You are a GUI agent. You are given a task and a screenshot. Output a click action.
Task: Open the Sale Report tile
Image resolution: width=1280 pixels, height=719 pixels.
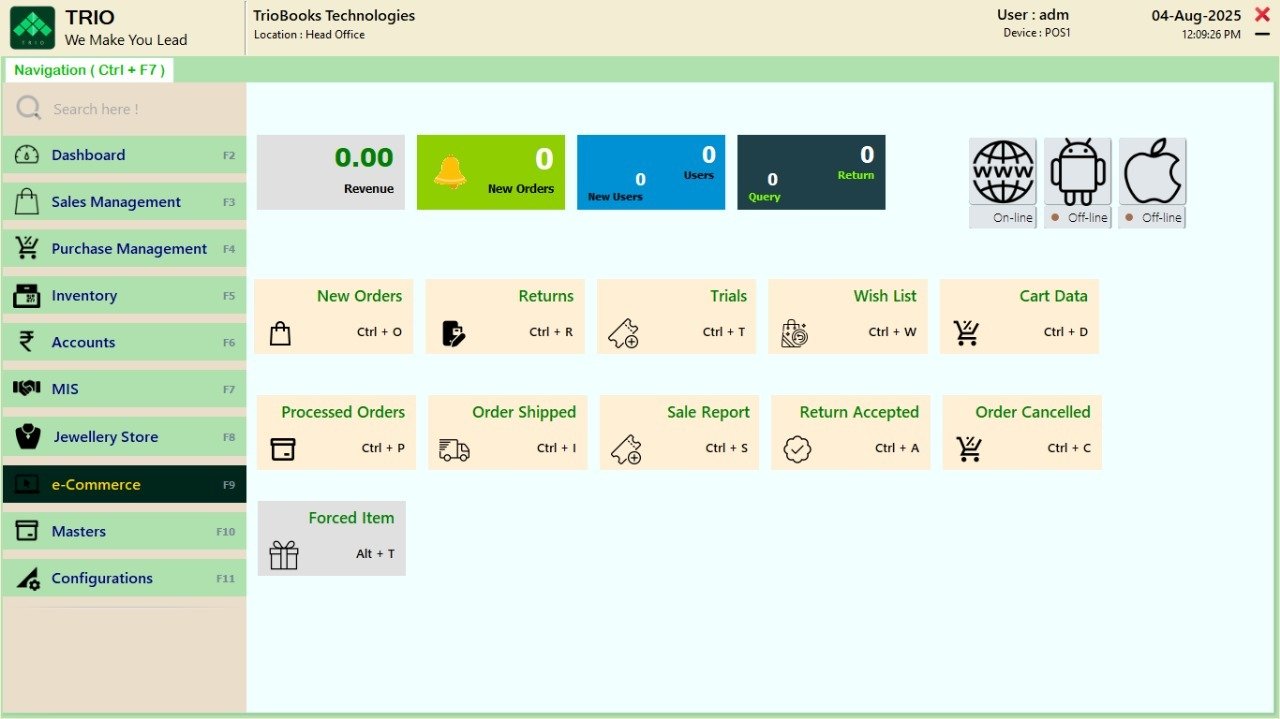tap(679, 432)
